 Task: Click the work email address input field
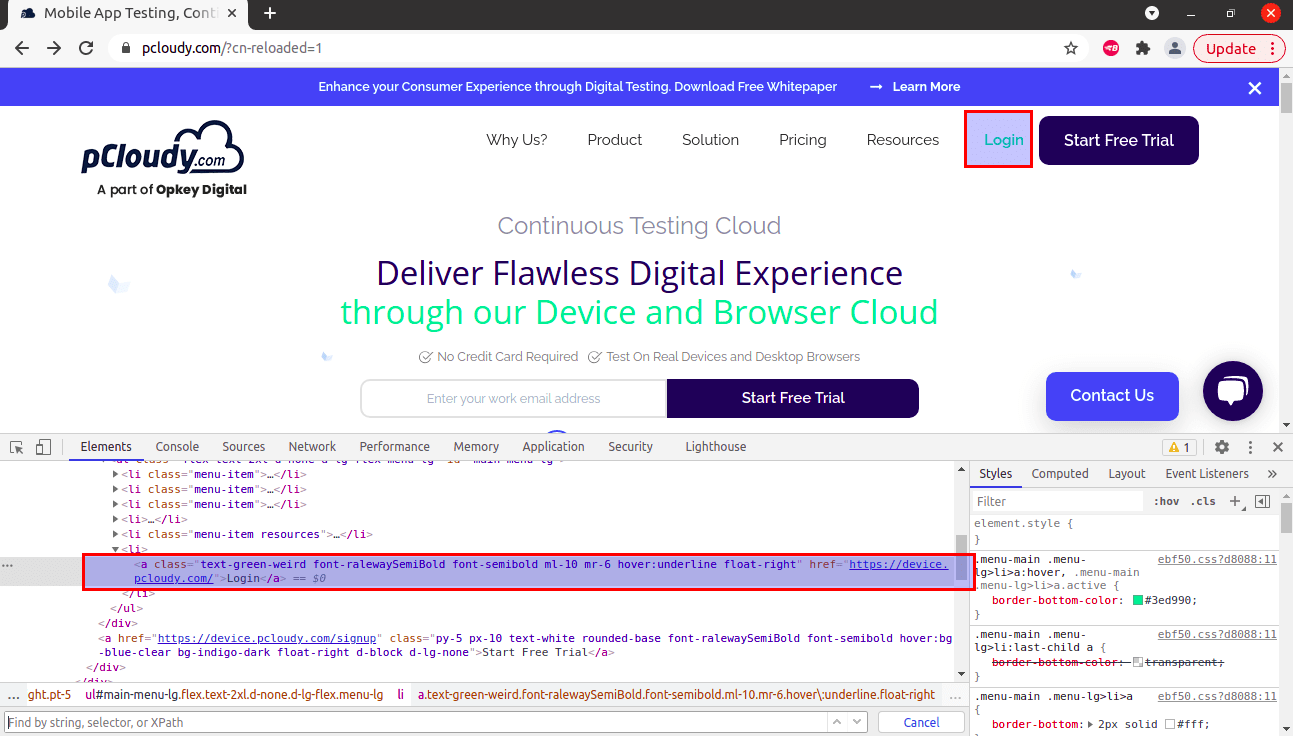pos(513,398)
